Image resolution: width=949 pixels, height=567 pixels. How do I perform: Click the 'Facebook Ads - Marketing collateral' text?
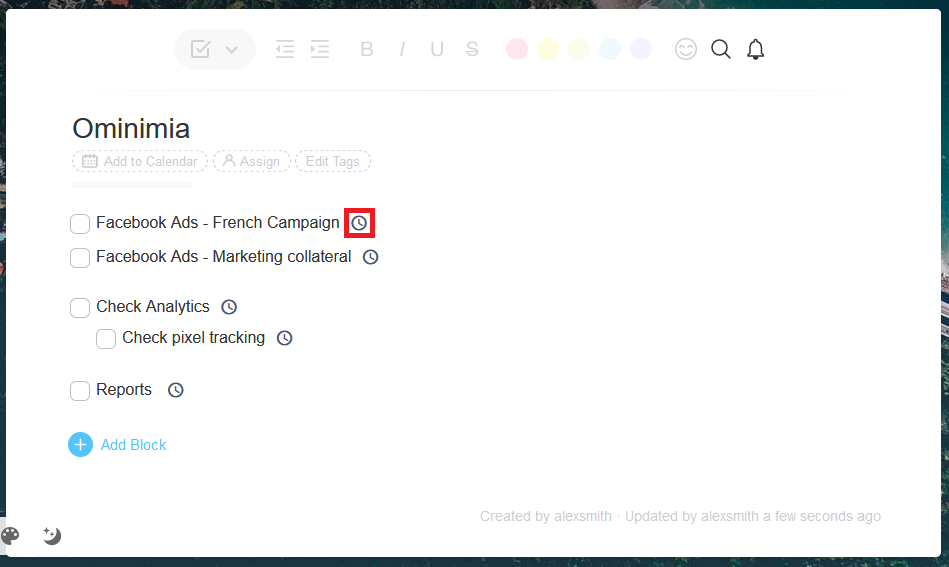223,257
